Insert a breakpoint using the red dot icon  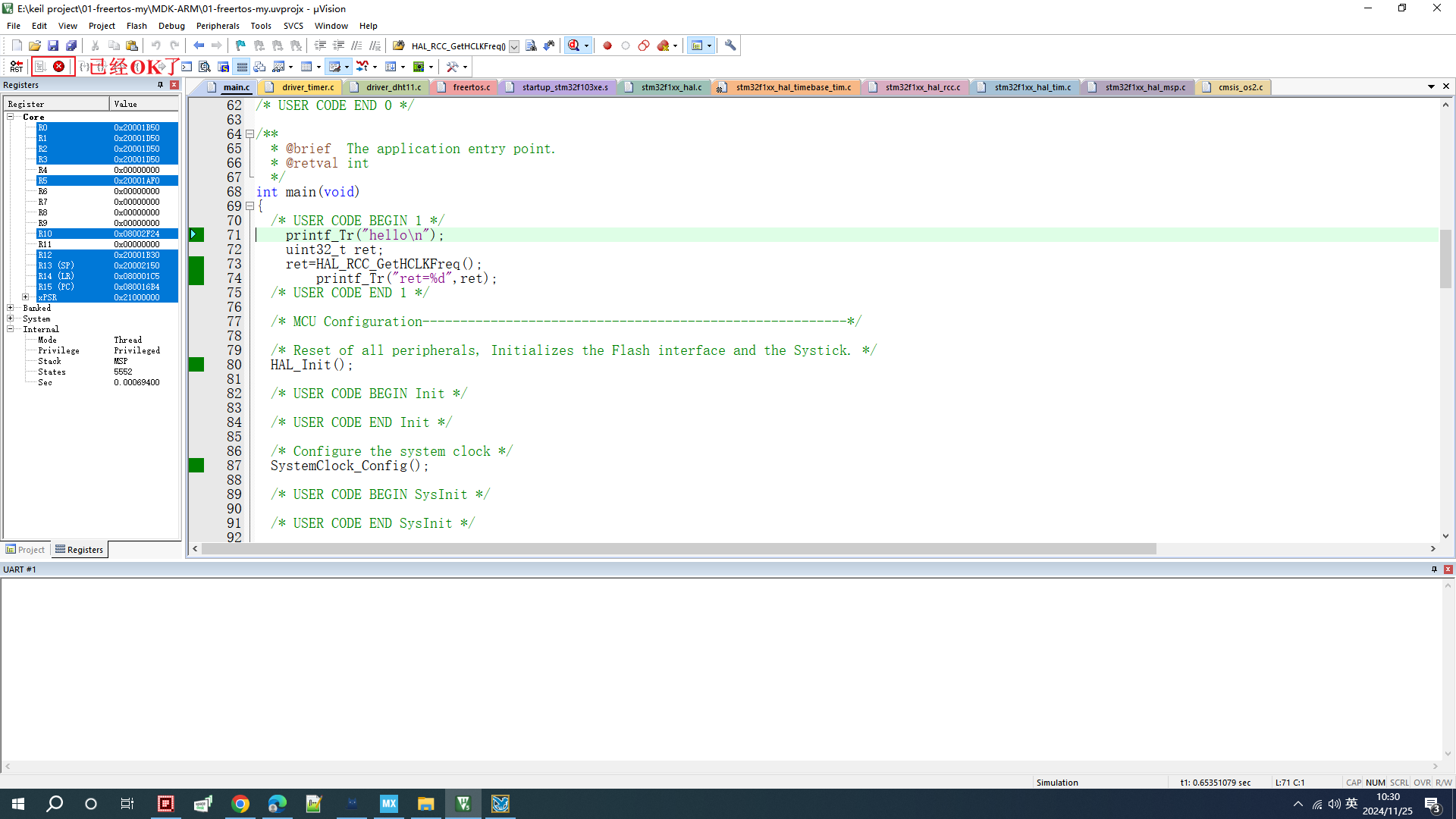coord(607,45)
